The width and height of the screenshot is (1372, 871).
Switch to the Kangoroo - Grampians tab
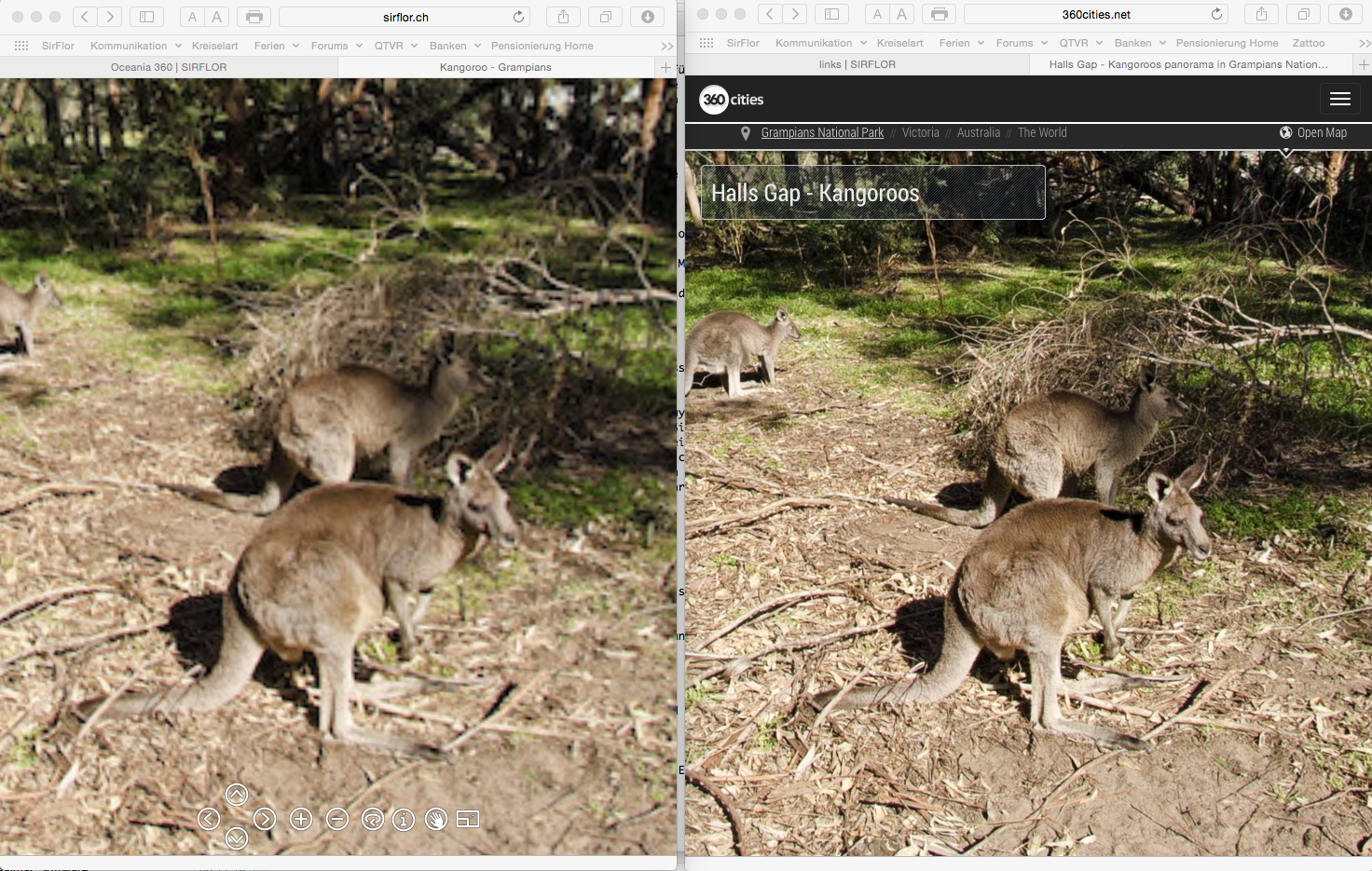pos(495,67)
